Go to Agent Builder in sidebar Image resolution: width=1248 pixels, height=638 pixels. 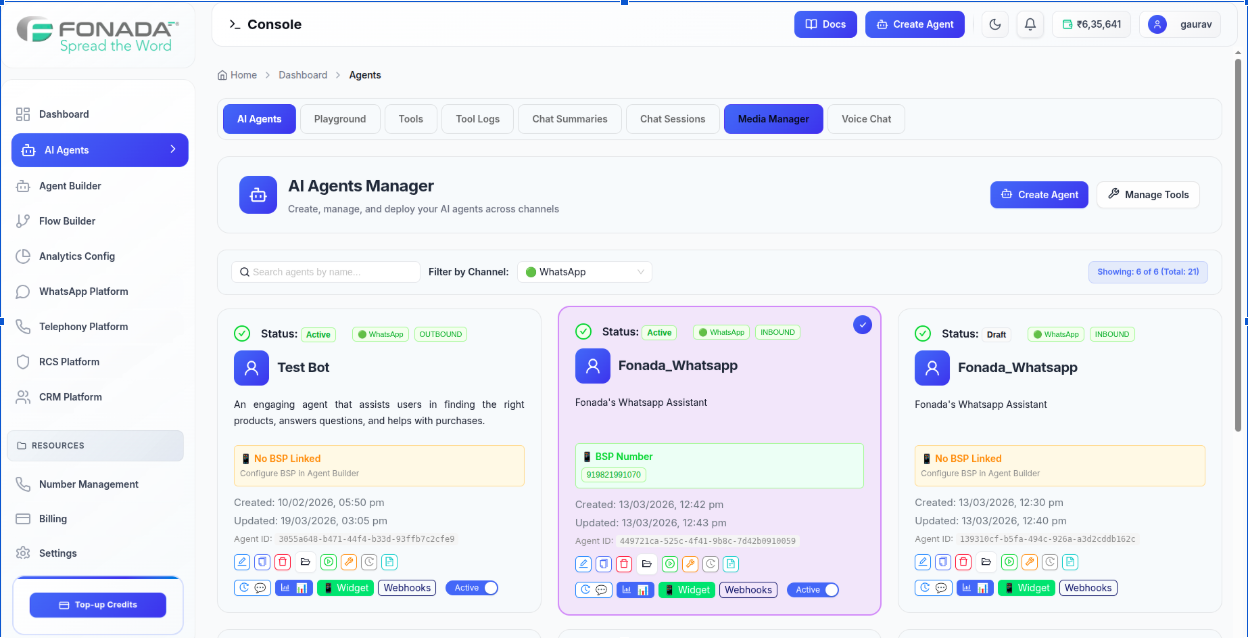point(70,186)
